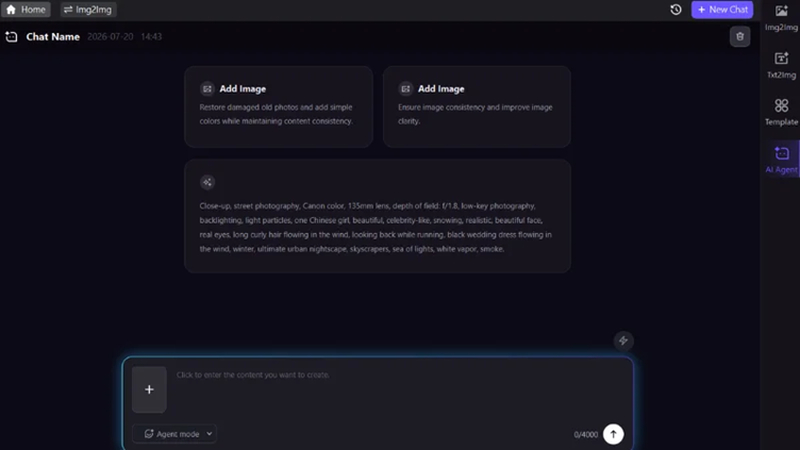800x450 pixels.
Task: Click the Chat Name title
Action: [53, 37]
